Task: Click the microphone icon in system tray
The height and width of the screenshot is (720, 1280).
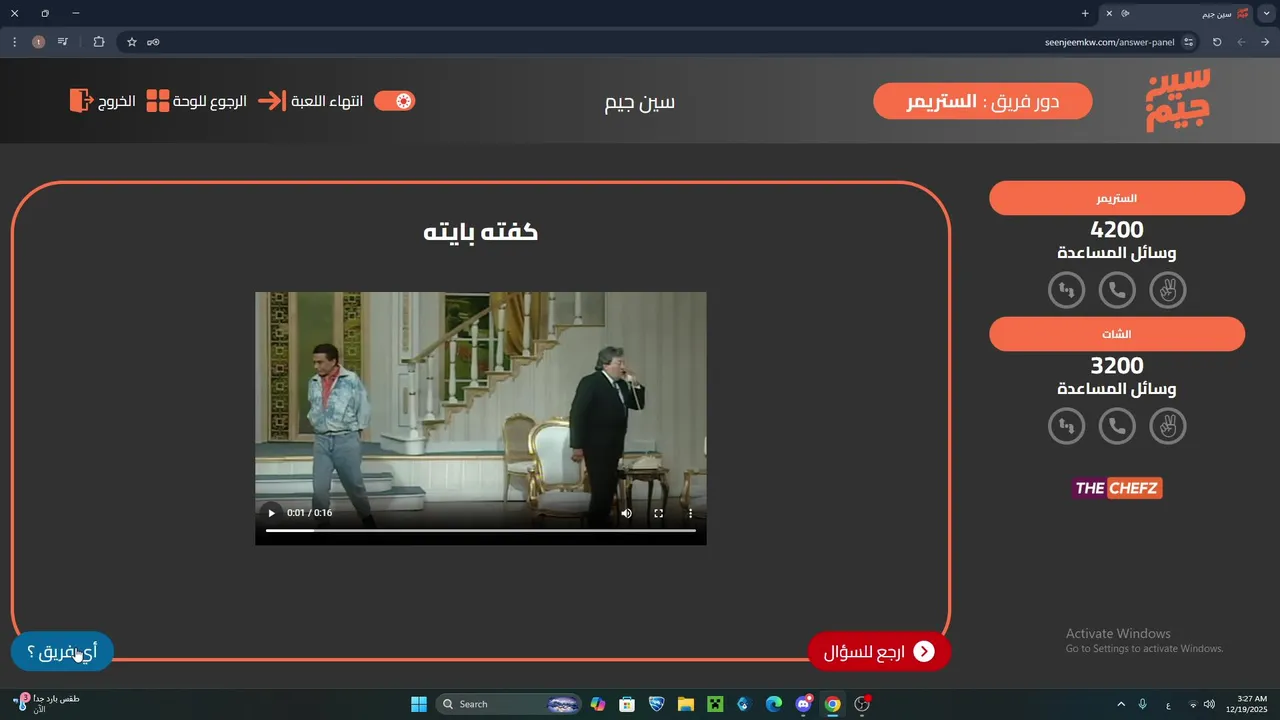Action: pos(1143,704)
